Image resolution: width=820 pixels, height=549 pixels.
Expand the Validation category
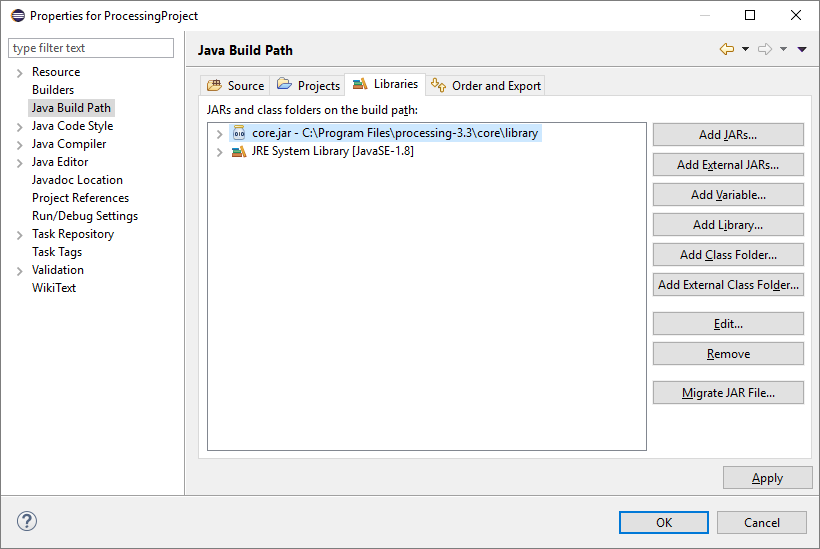pyautogui.click(x=19, y=271)
